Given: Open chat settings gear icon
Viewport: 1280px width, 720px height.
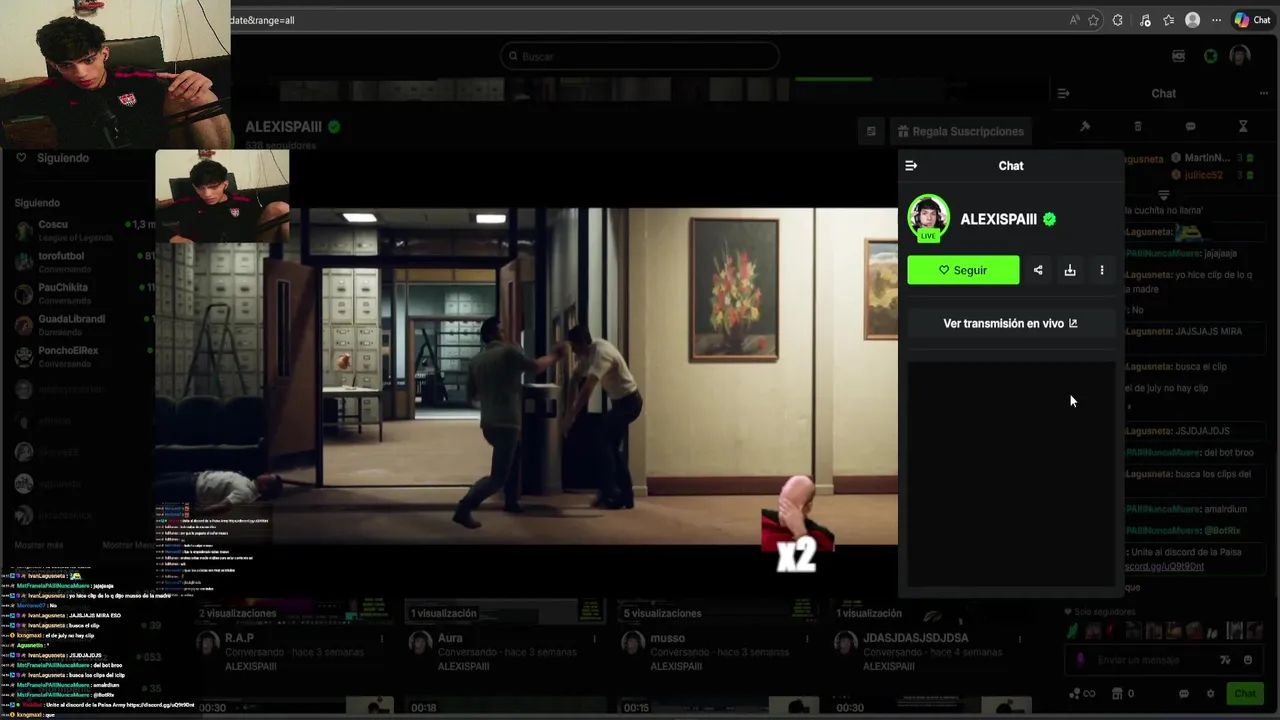Looking at the screenshot, I should pos(1210,694).
